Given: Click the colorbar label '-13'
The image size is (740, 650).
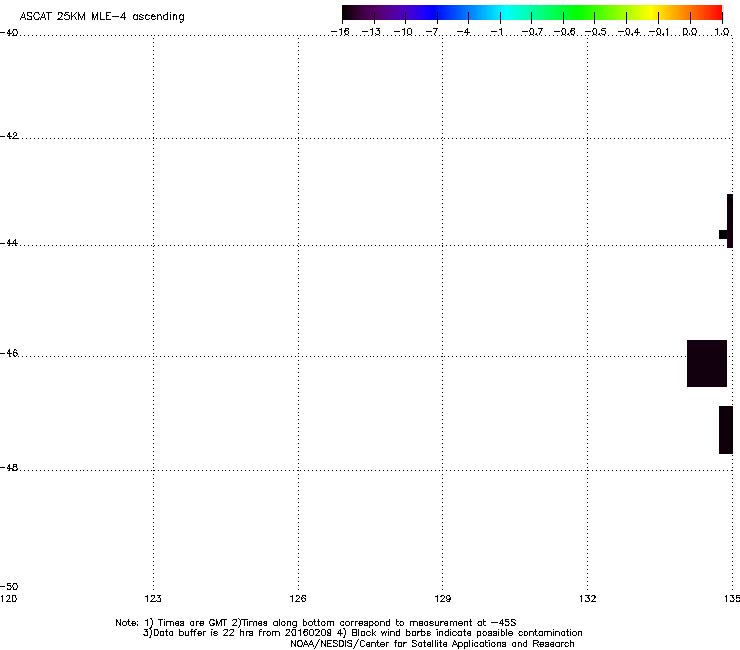Looking at the screenshot, I should point(371,32).
